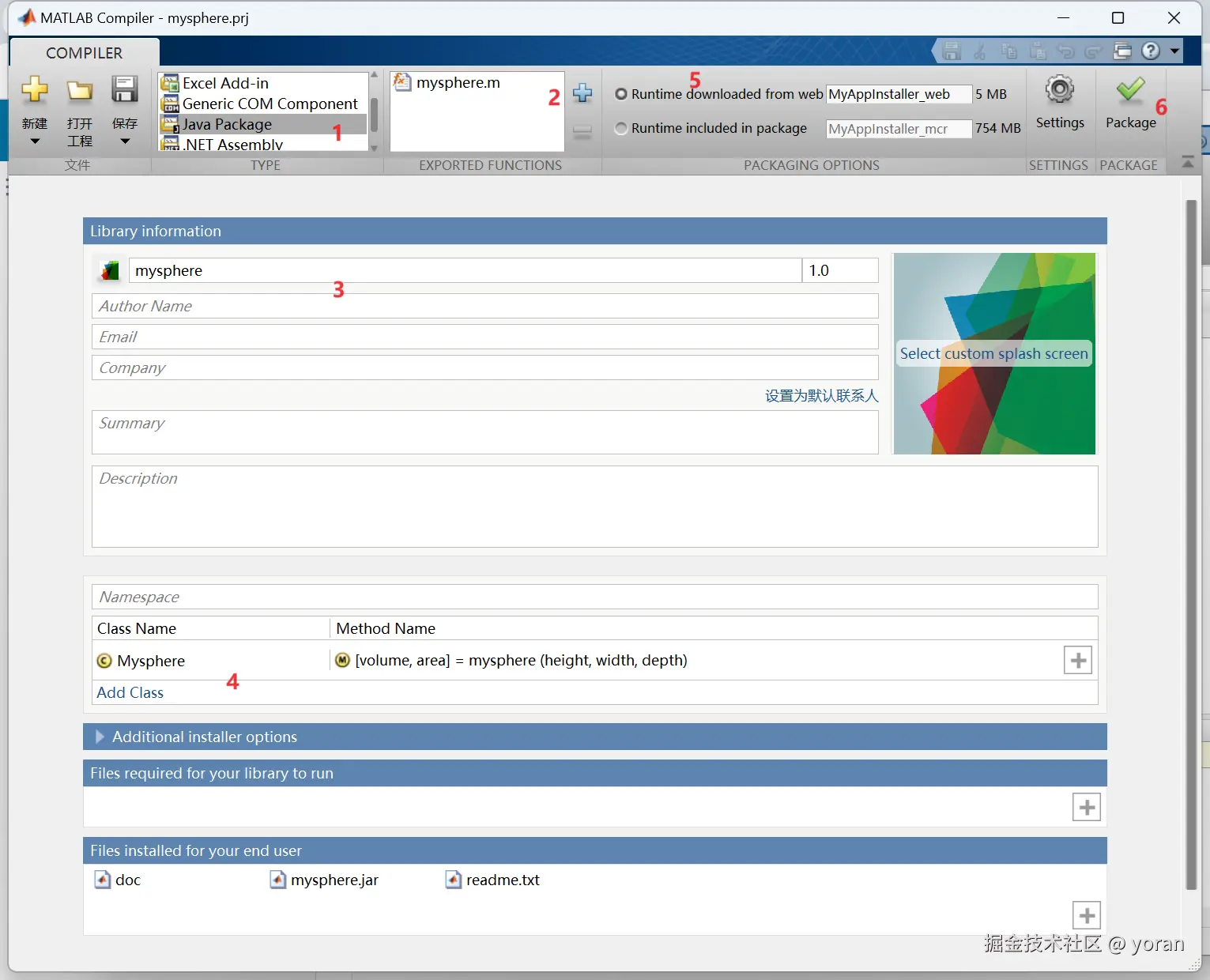Click the quick-access undo icon
This screenshot has height=980, width=1210.
[x=1066, y=51]
